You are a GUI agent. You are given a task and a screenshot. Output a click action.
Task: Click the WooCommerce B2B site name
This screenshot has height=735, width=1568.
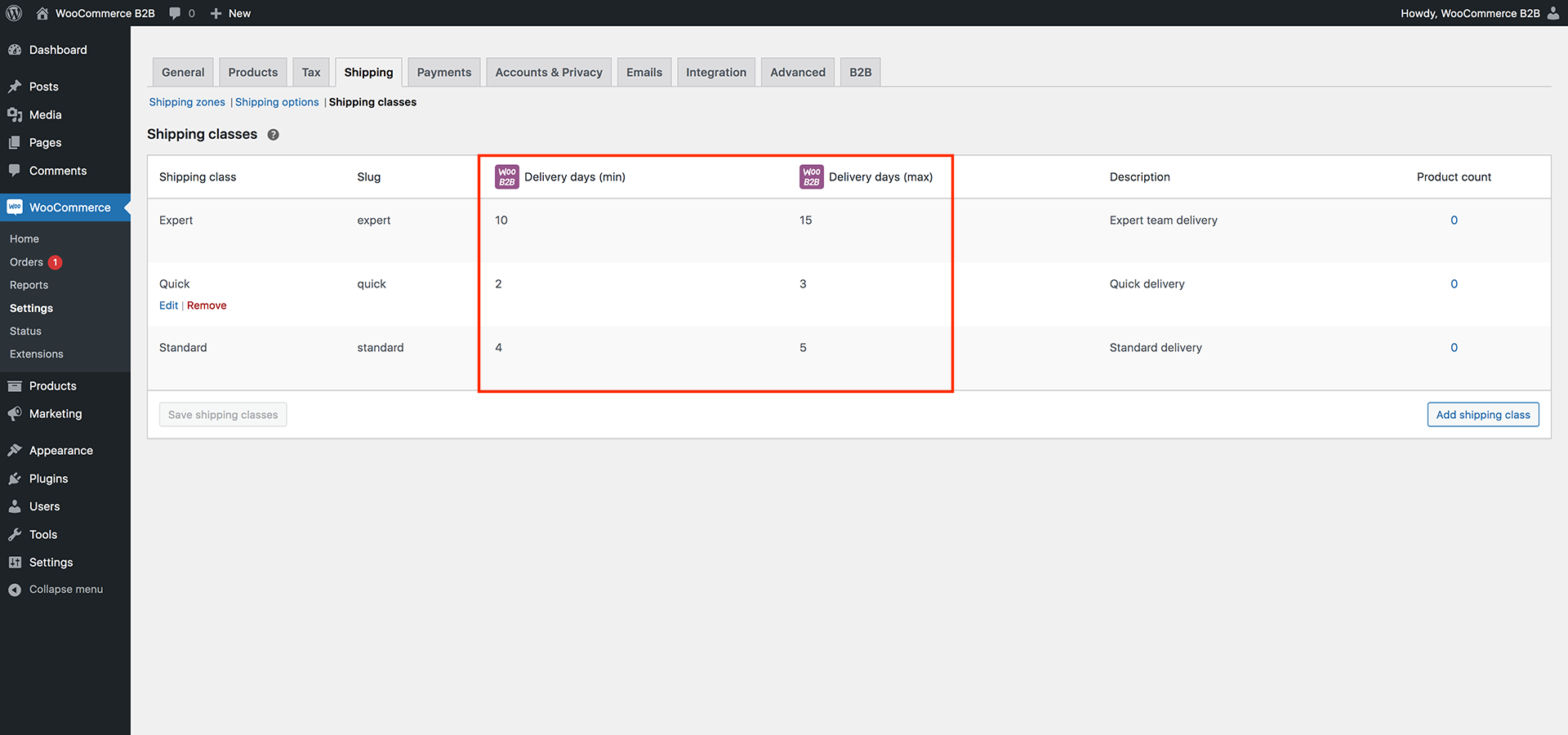[105, 13]
